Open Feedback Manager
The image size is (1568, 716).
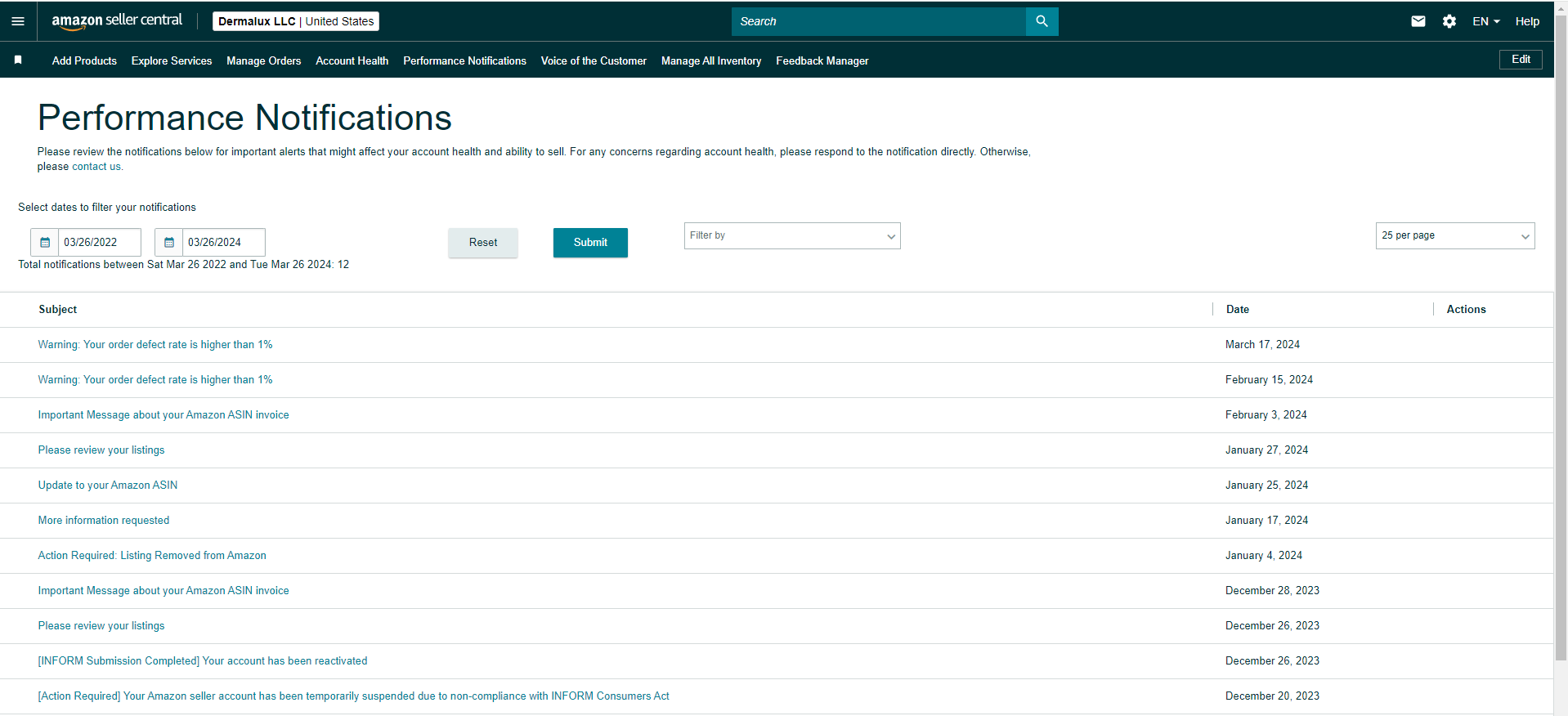click(822, 60)
